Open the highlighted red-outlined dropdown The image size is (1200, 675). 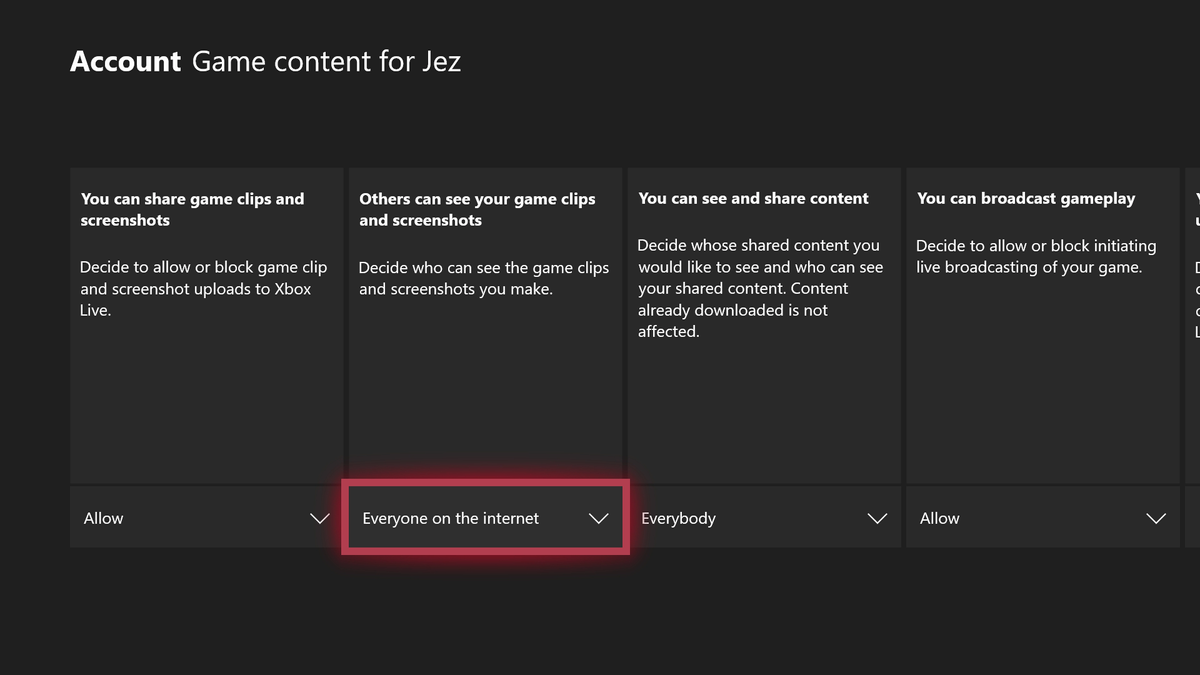pyautogui.click(x=484, y=518)
